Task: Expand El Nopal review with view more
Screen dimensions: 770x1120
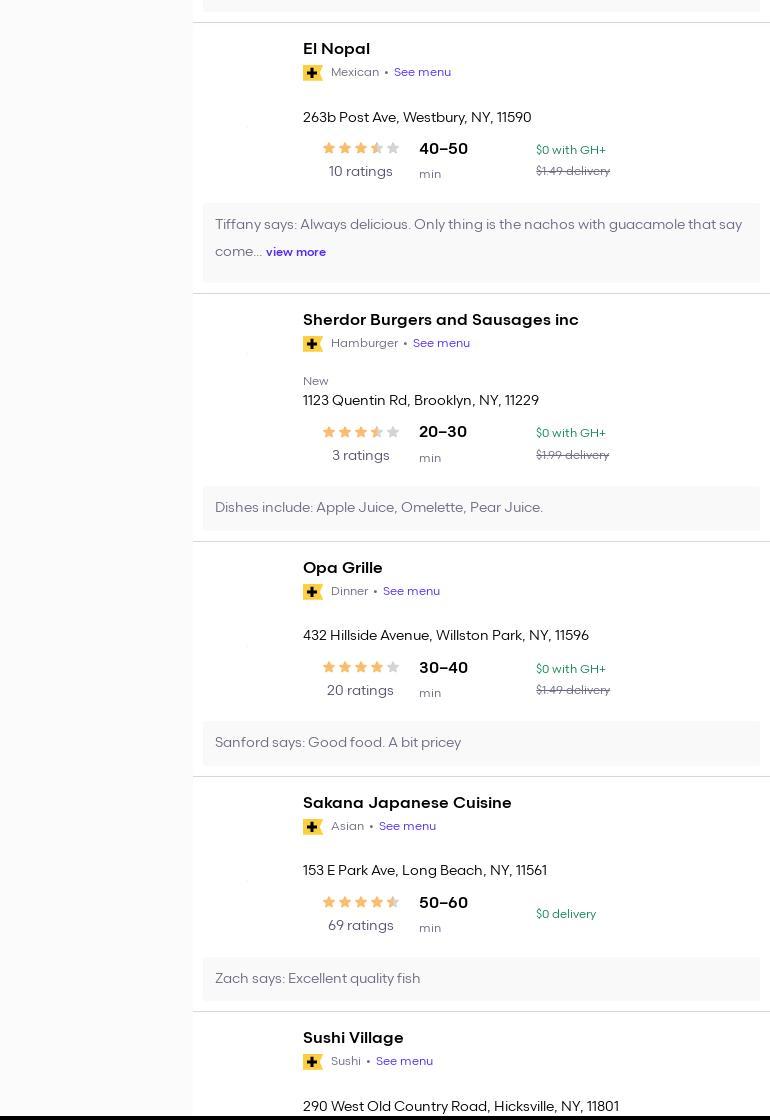Action: coord(296,252)
